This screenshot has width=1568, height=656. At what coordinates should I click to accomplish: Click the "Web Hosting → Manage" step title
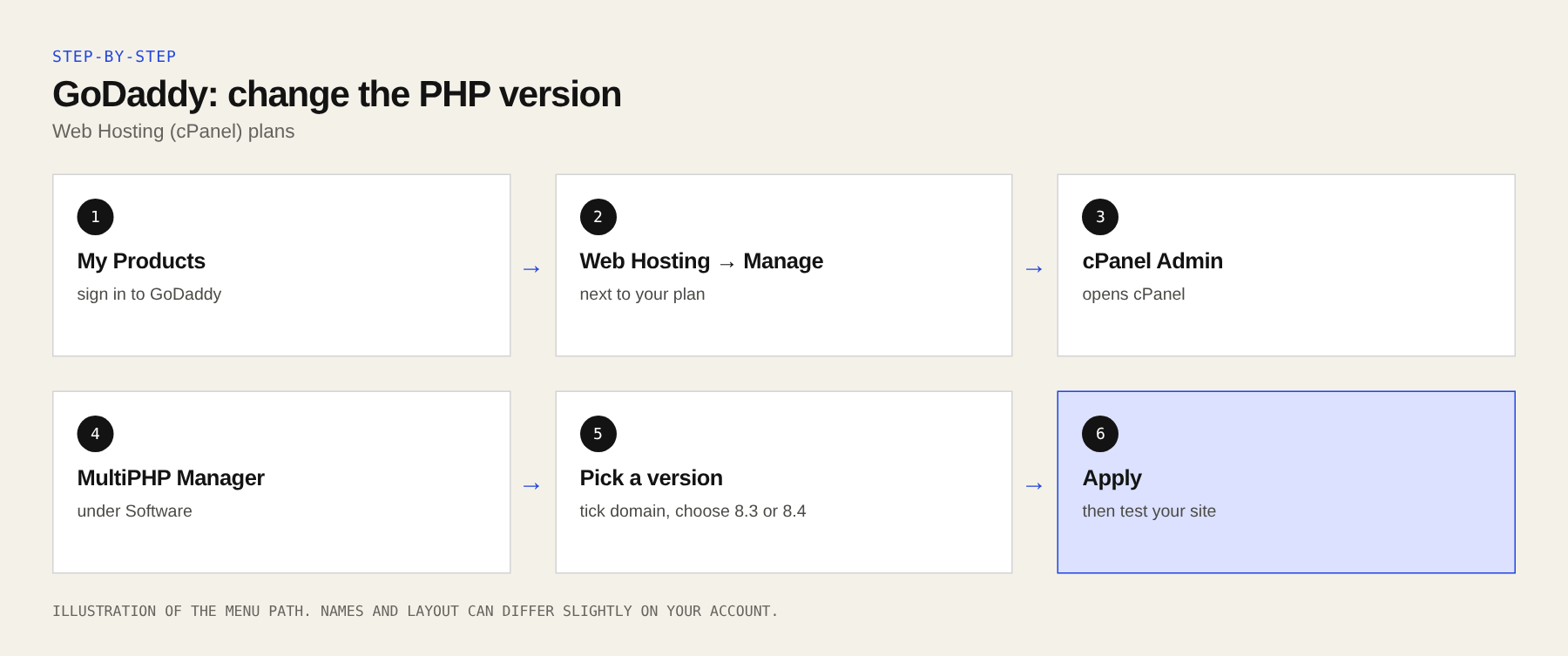pyautogui.click(x=701, y=260)
